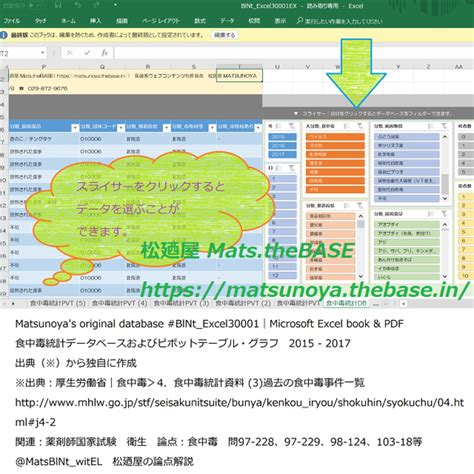The image size is (474, 474).
Task: Toggle multi-select on the 月 slicer
Action: click(279, 168)
